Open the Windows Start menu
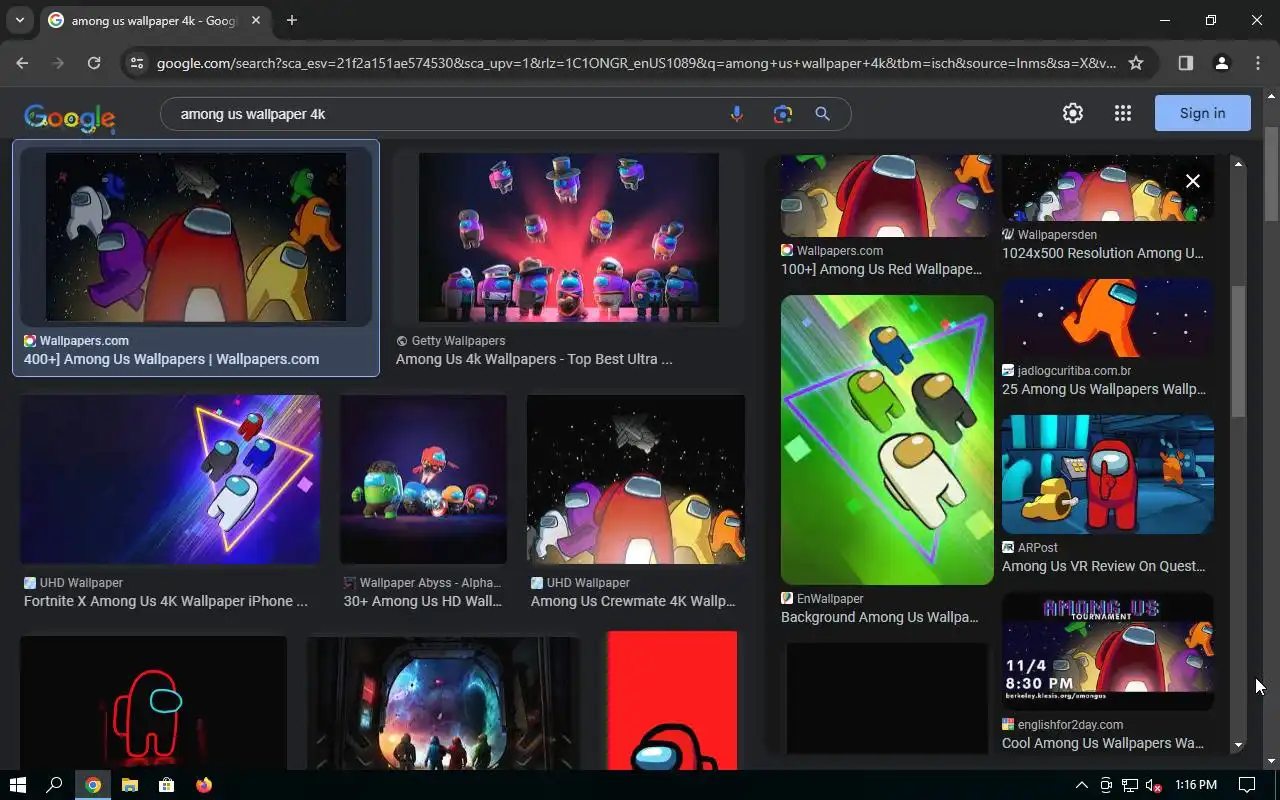1280x800 pixels. click(17, 785)
